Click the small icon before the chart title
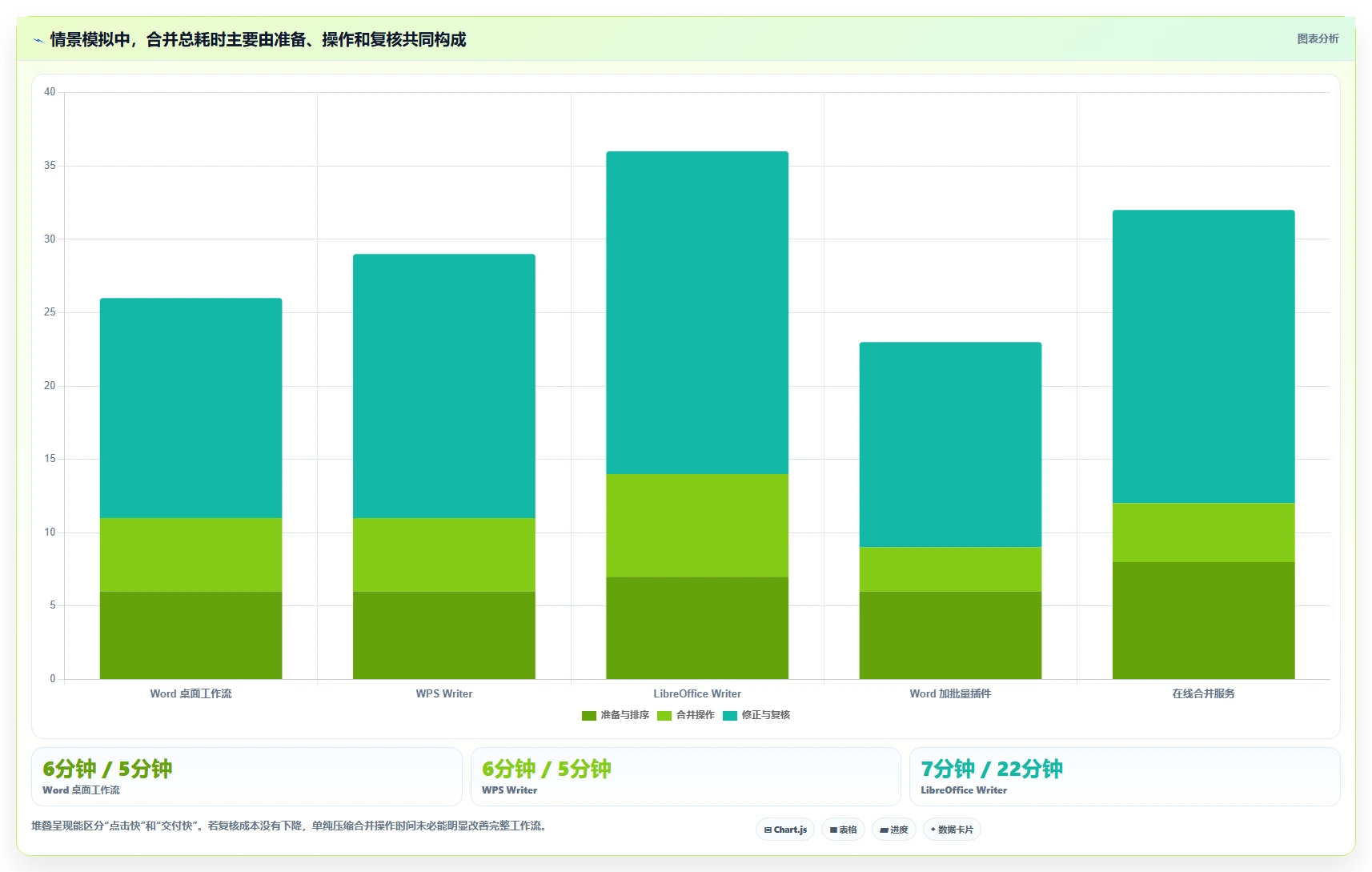The width and height of the screenshot is (1372, 872). coord(38,40)
